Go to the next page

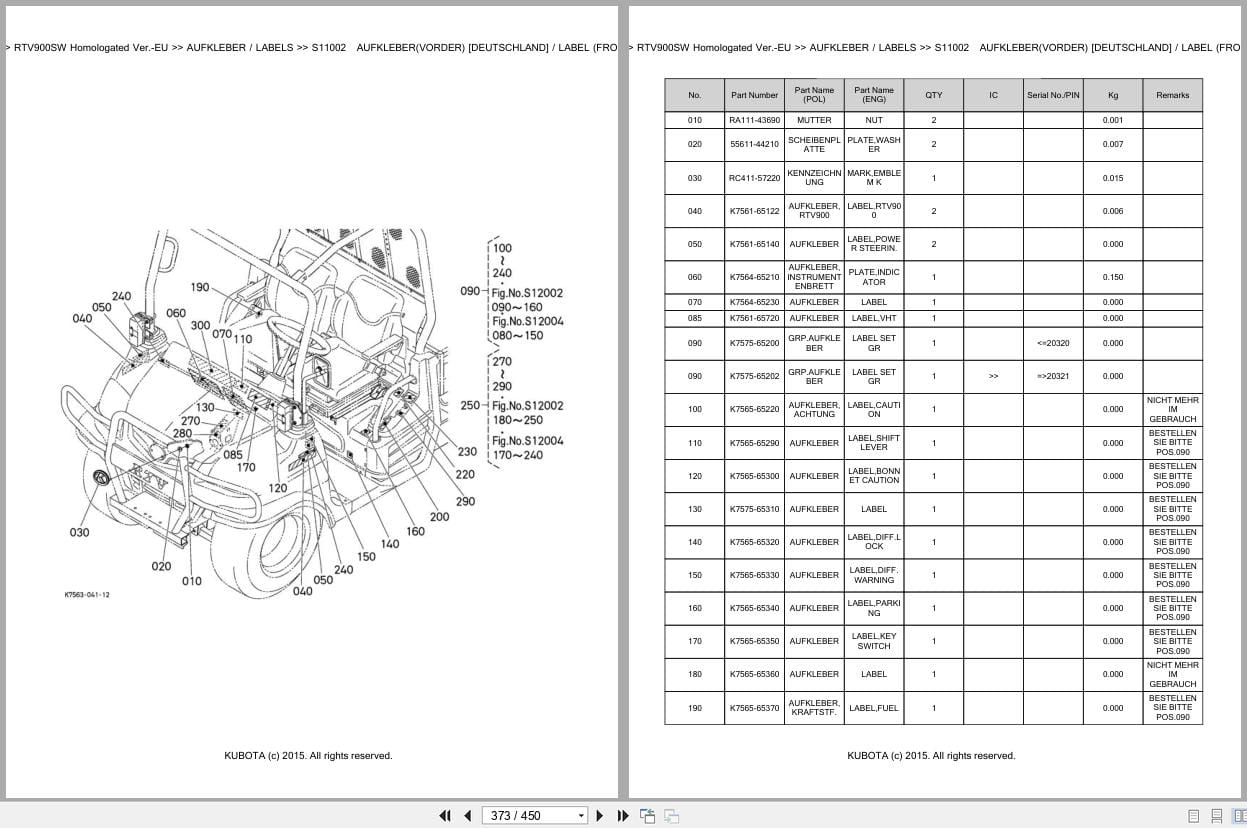[x=600, y=815]
